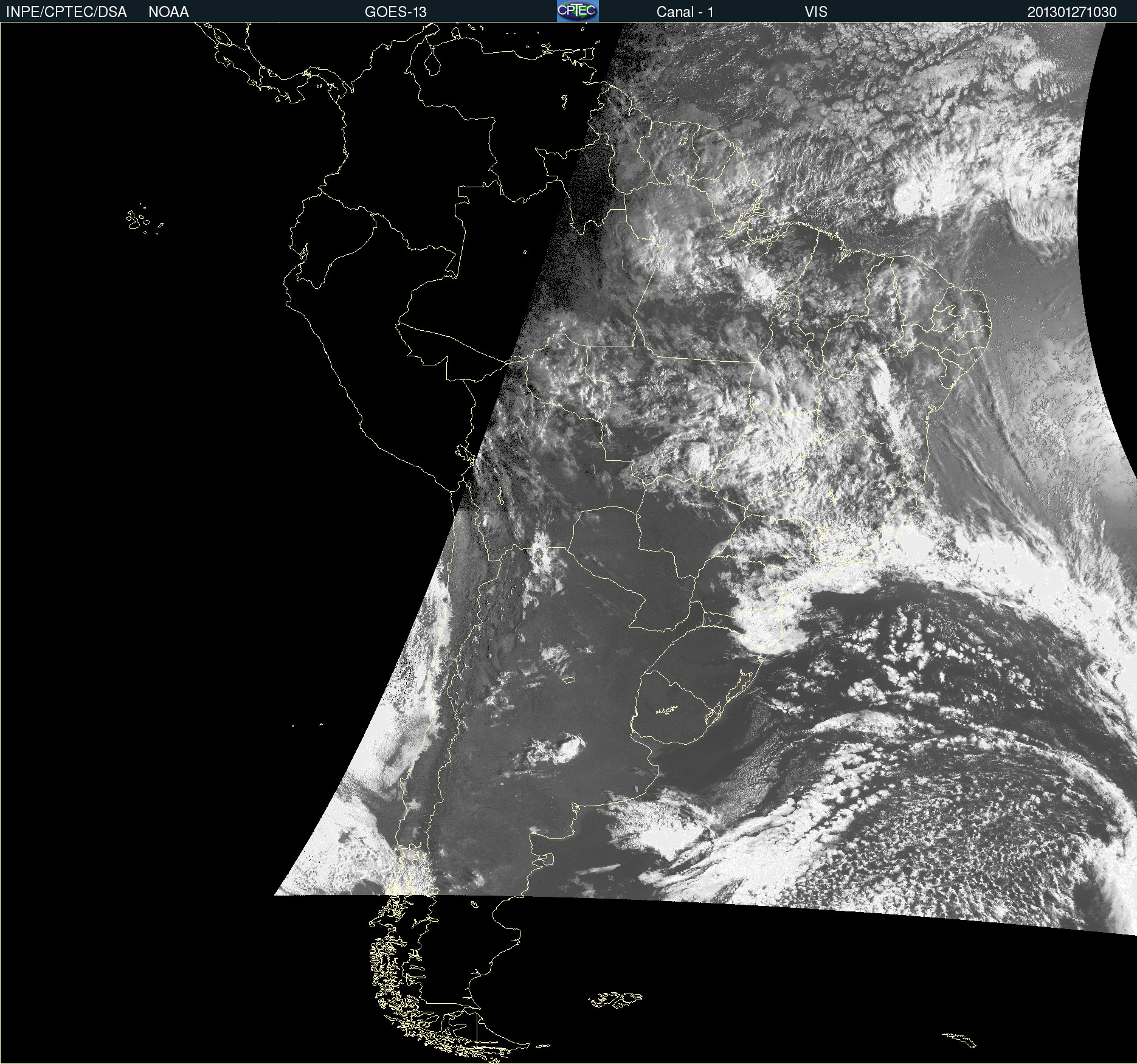Viewport: 1137px width, 1064px height.
Task: Click the 201301271030 timestamp
Action: (1072, 12)
